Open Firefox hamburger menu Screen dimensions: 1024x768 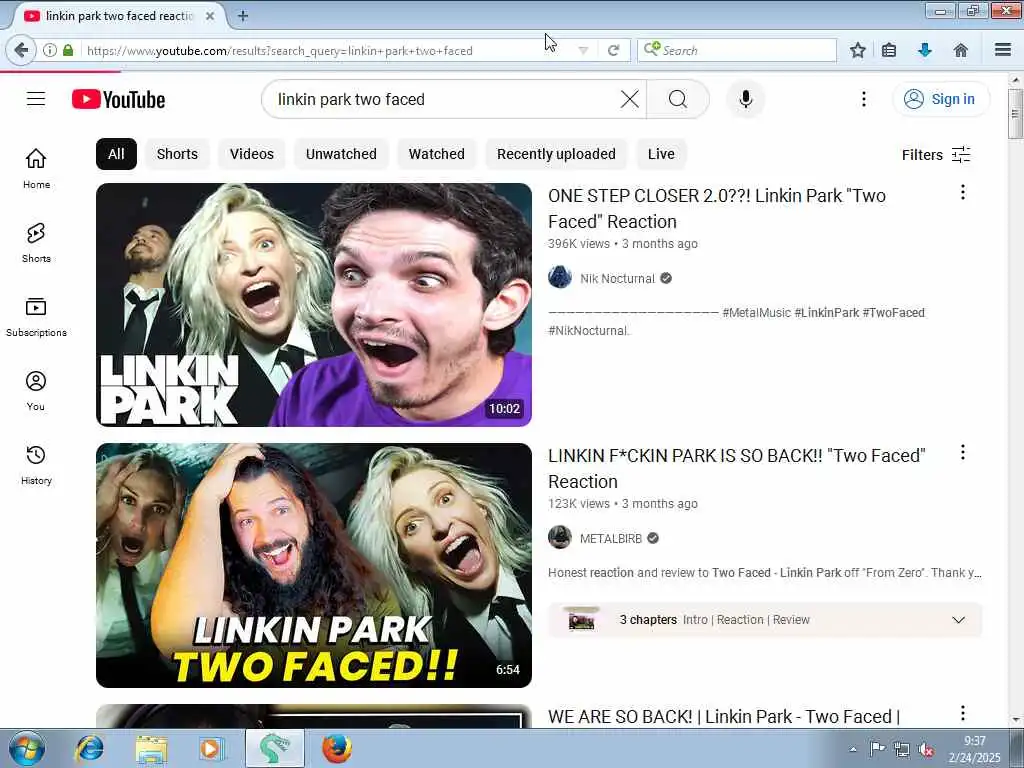coord(1003,50)
